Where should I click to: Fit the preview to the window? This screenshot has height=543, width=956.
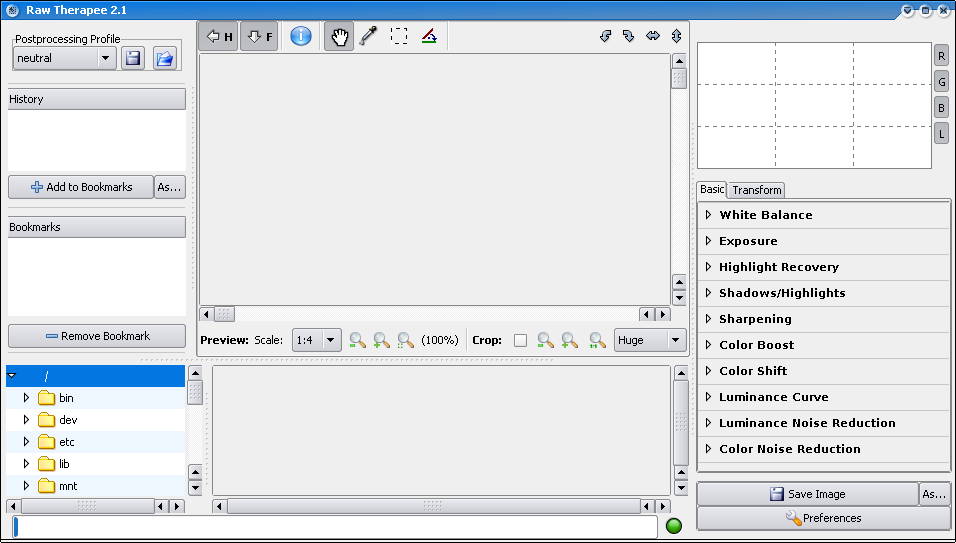tap(405, 340)
